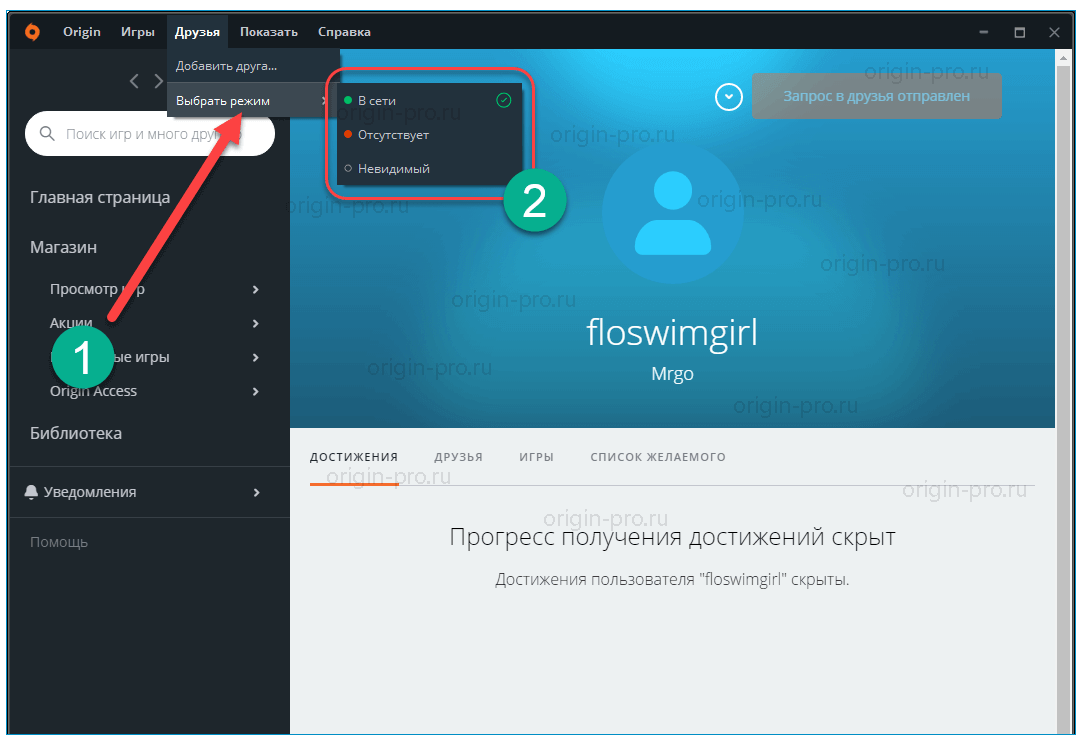Viewport: 1083px width, 741px height.
Task: Open the Библиотека section
Action: (x=75, y=433)
